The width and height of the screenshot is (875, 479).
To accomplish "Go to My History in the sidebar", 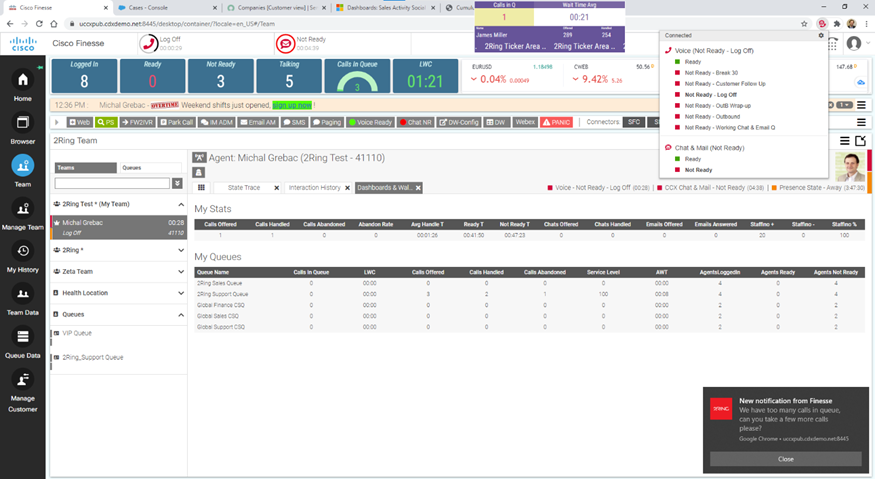I will tap(22, 256).
